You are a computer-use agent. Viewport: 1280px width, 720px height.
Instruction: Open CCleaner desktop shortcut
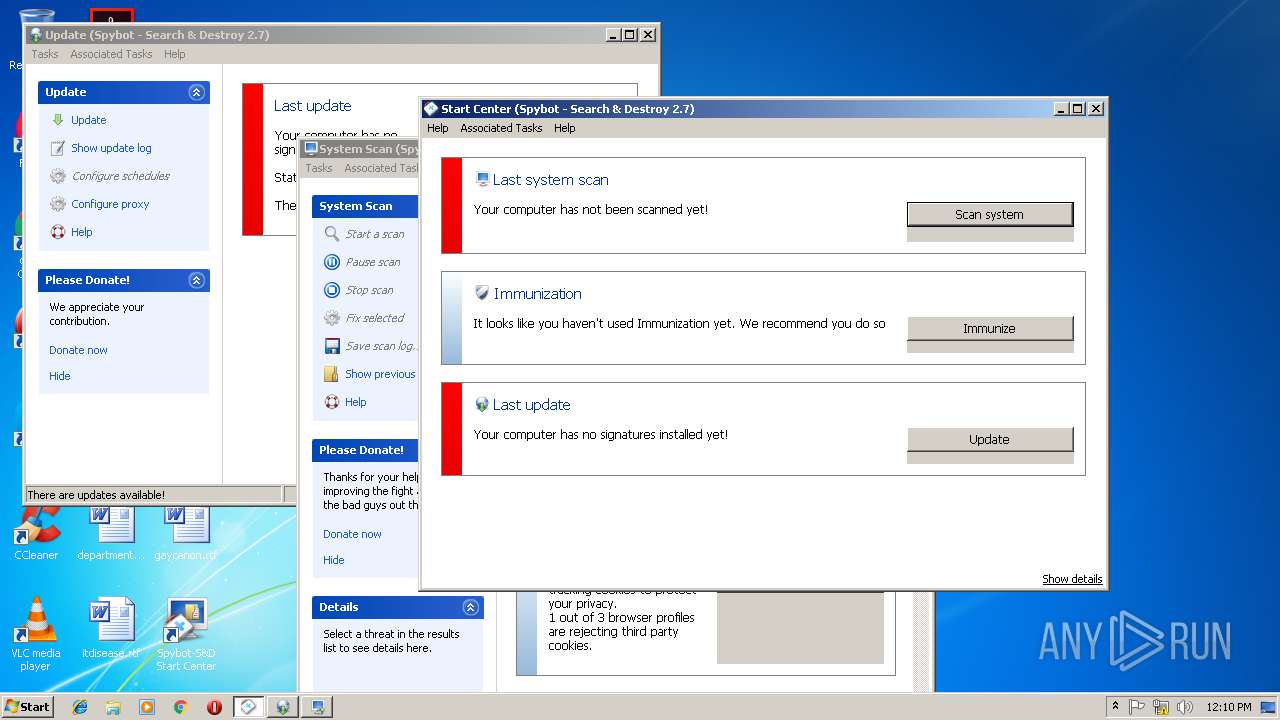36,534
